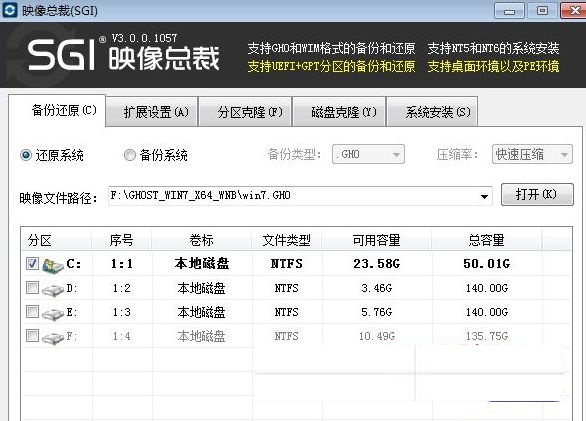The width and height of the screenshot is (586, 421).
Task: Open the 压缩率 快速压缩 dropdown
Action: tap(532, 154)
